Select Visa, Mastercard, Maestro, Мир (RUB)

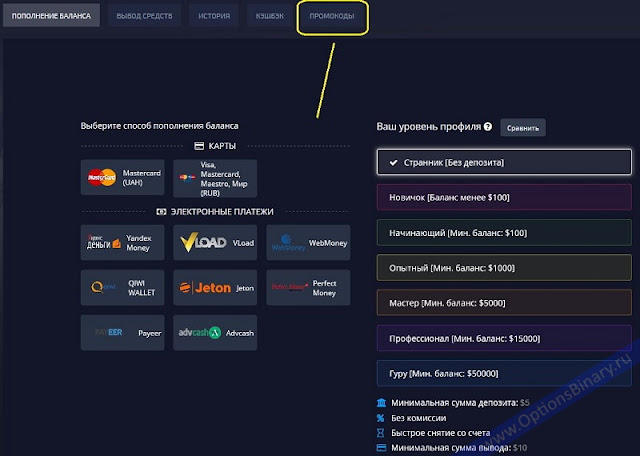pos(215,178)
